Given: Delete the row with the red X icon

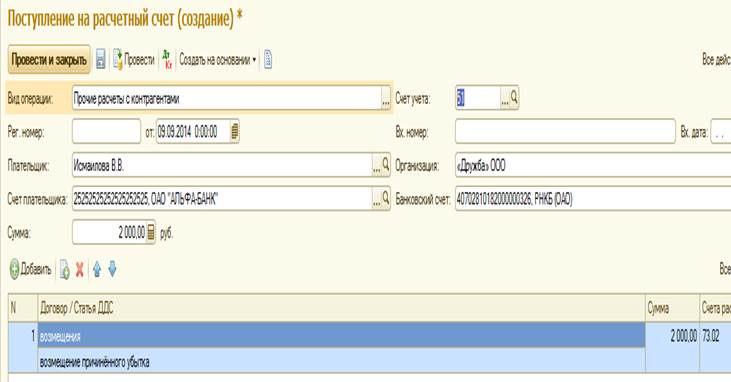Looking at the screenshot, I should click(80, 270).
